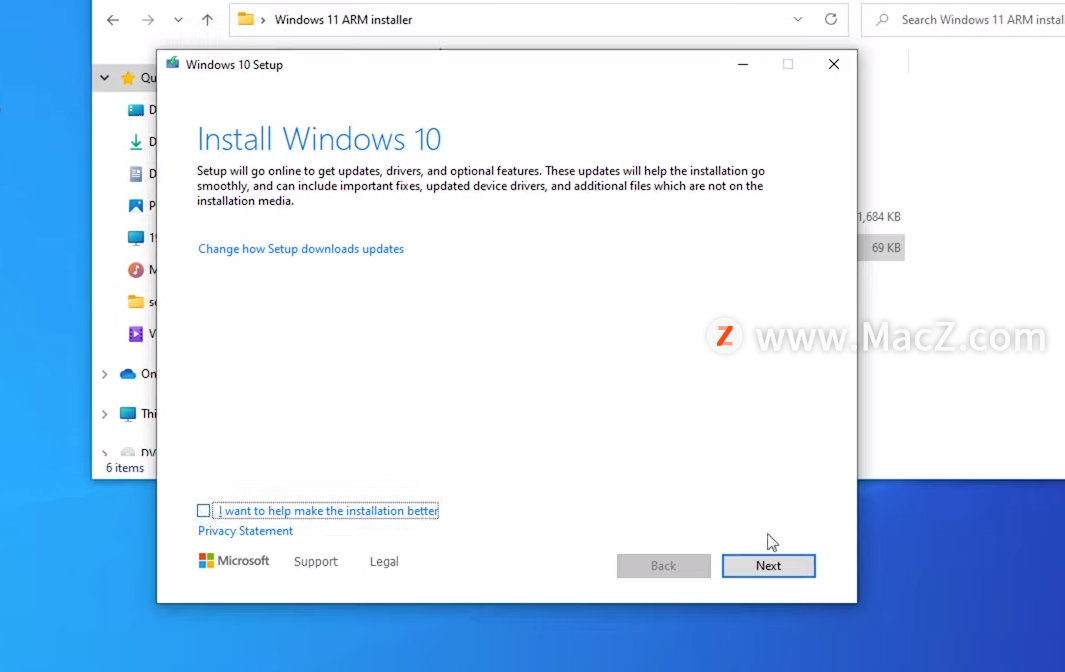Click the search box in File Explorer
Screen dimensions: 1065x672
(x=963, y=20)
